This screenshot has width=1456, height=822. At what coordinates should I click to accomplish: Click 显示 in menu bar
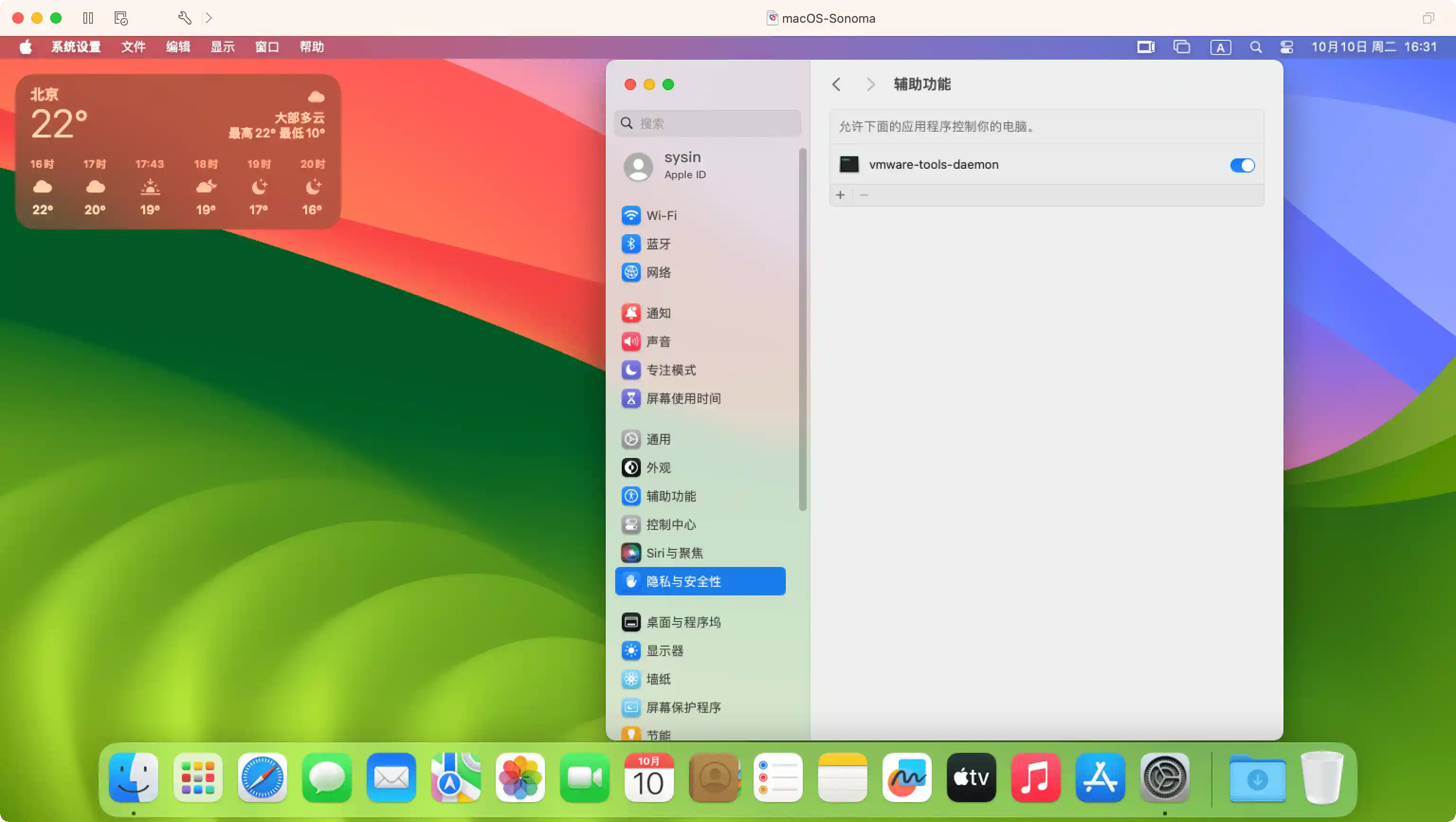tap(222, 47)
